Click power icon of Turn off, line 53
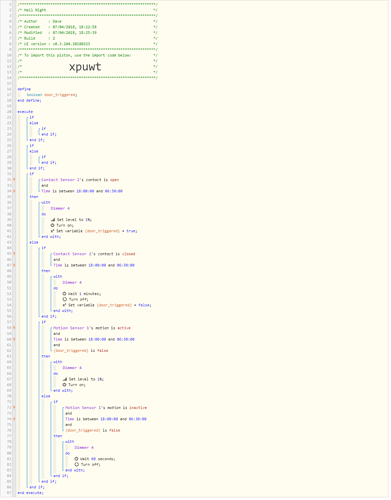The image size is (391, 500). 65,300
